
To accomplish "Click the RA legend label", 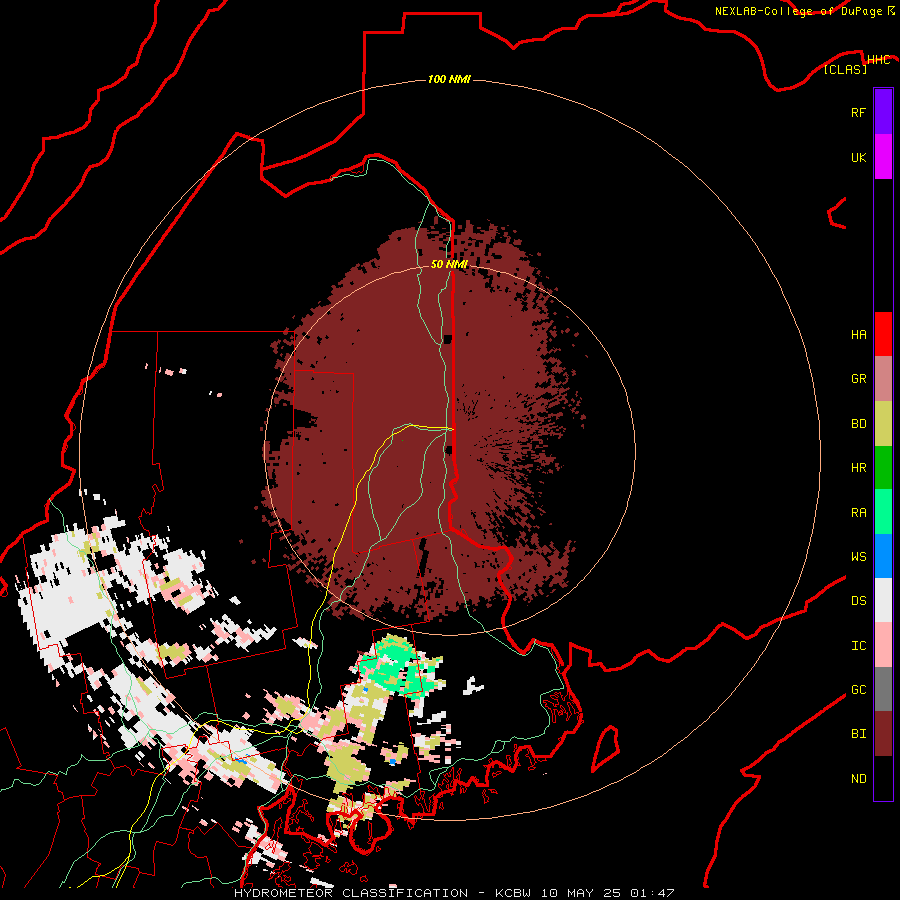I will (x=858, y=513).
